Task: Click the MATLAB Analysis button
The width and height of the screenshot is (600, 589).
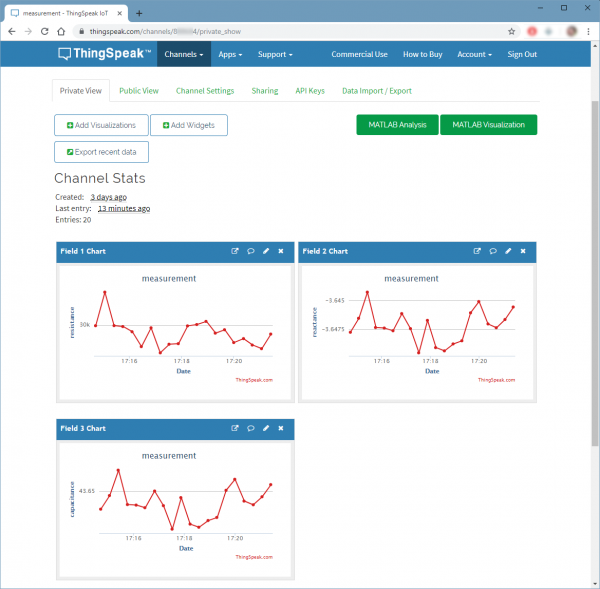Action: point(396,125)
